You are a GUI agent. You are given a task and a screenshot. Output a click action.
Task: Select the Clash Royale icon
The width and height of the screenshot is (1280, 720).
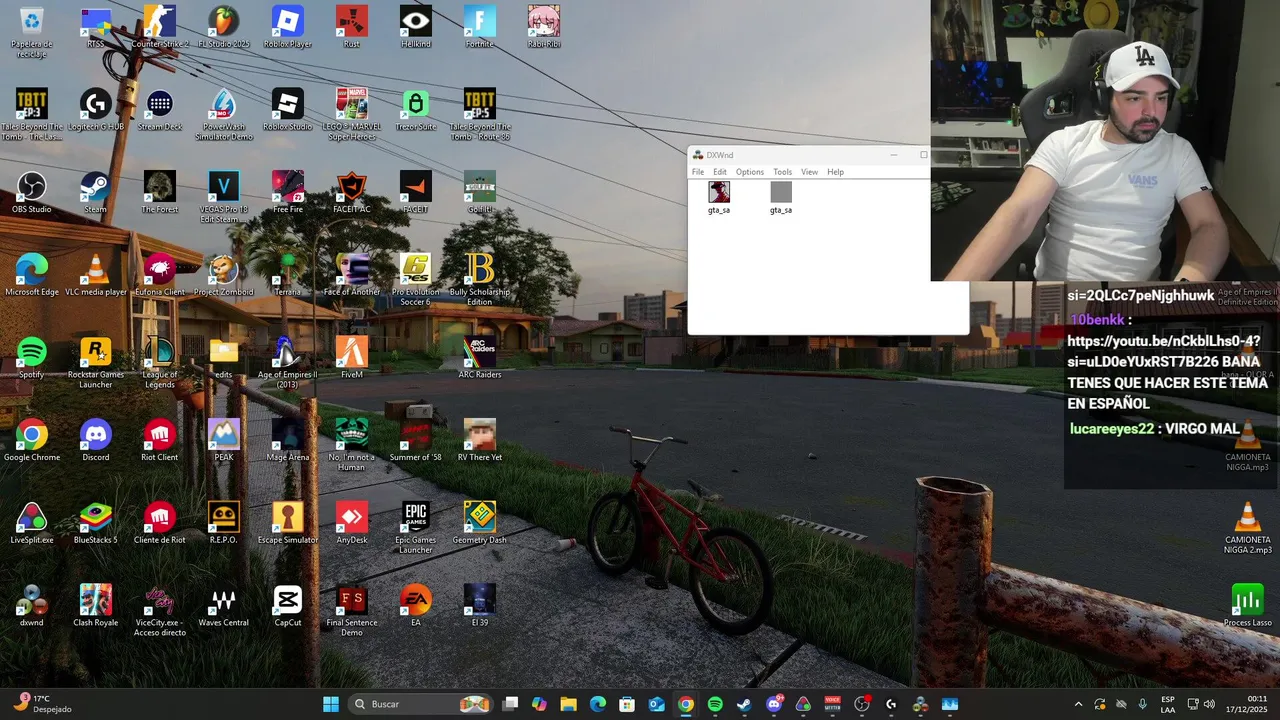click(x=96, y=606)
